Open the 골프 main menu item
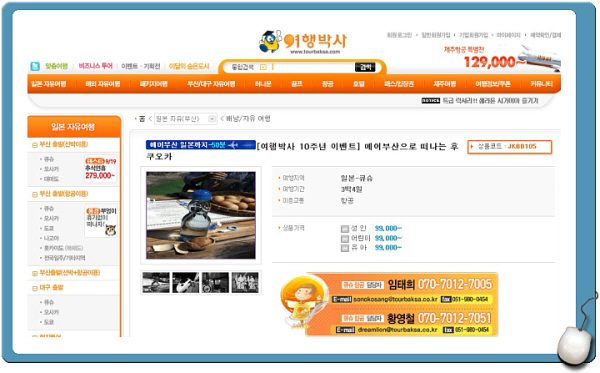Image resolution: width=600 pixels, height=373 pixels. (297, 84)
